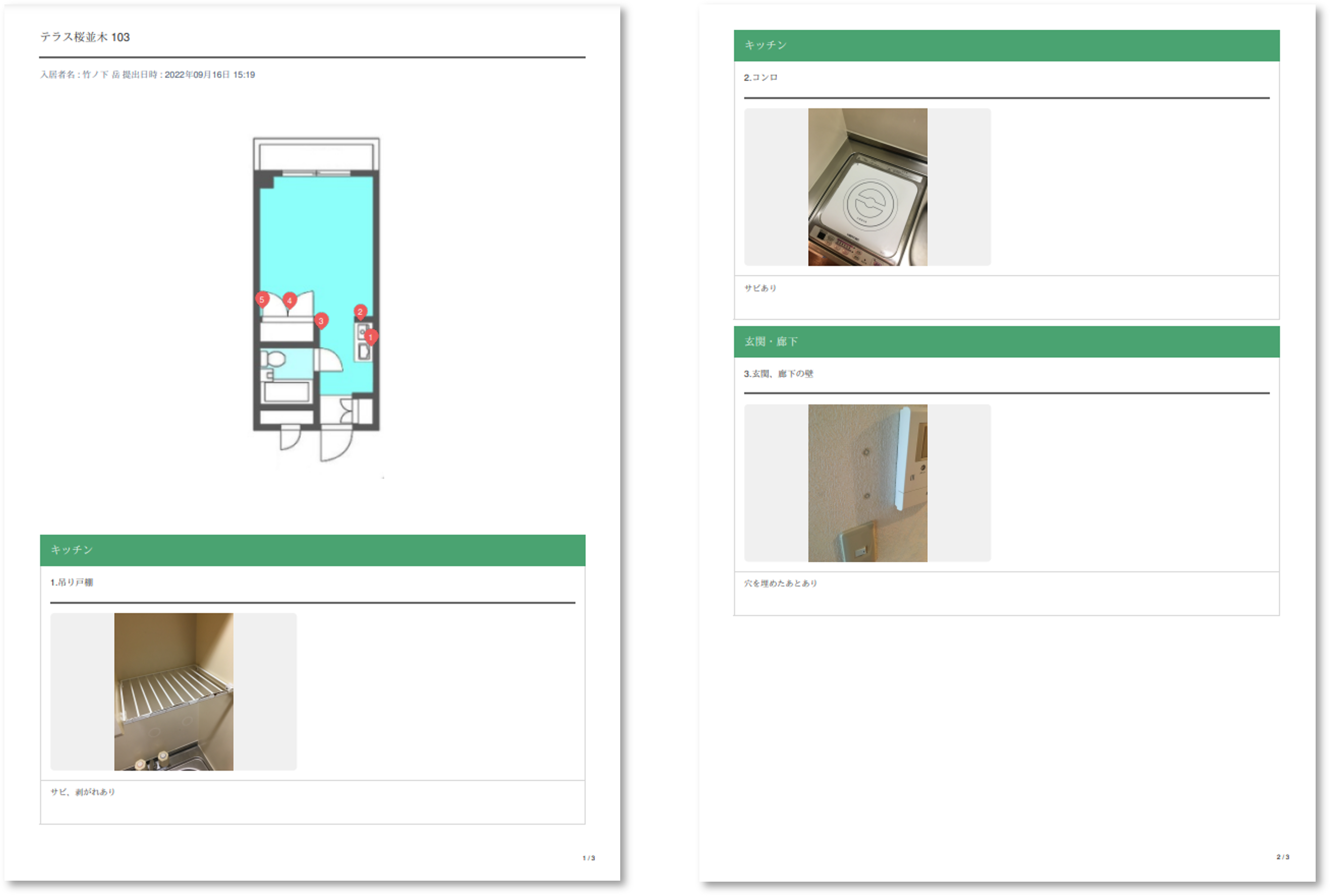Click item title 2.コンロ
The image size is (1330, 896).
761,77
